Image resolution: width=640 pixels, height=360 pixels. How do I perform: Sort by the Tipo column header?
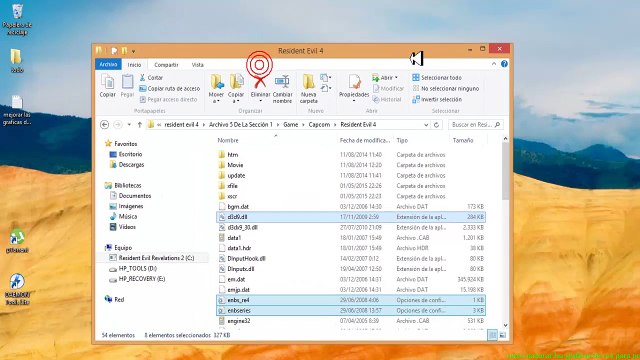coord(402,140)
